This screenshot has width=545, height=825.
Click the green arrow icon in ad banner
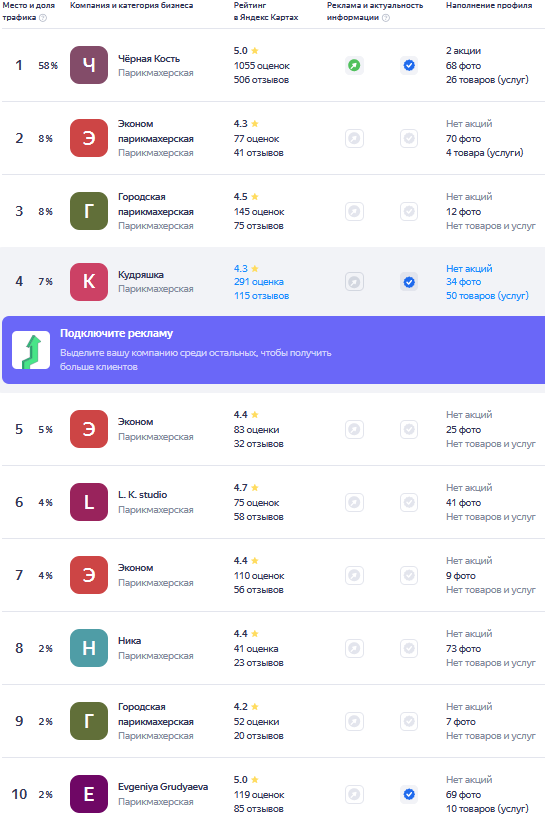click(x=31, y=350)
